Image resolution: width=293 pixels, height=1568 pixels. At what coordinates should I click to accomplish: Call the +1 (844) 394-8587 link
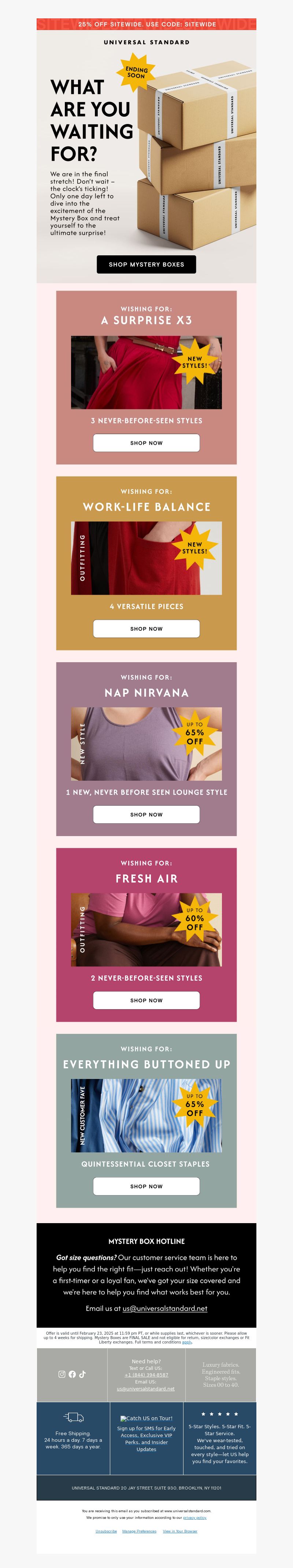click(146, 1374)
